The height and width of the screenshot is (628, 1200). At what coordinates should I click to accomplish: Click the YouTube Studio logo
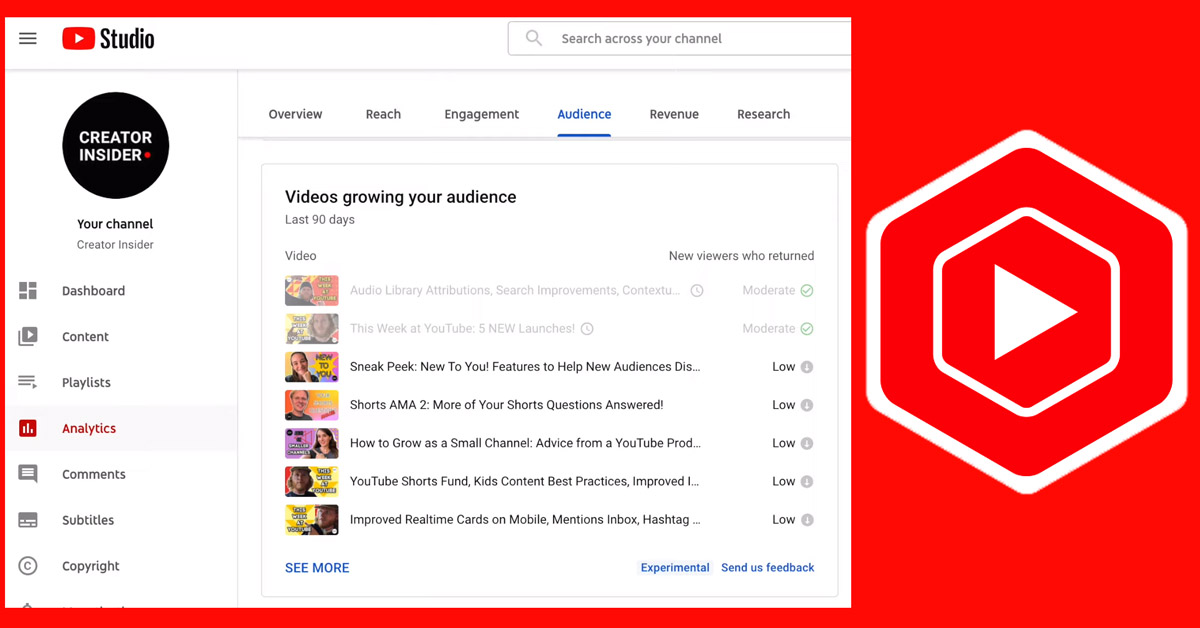108,39
